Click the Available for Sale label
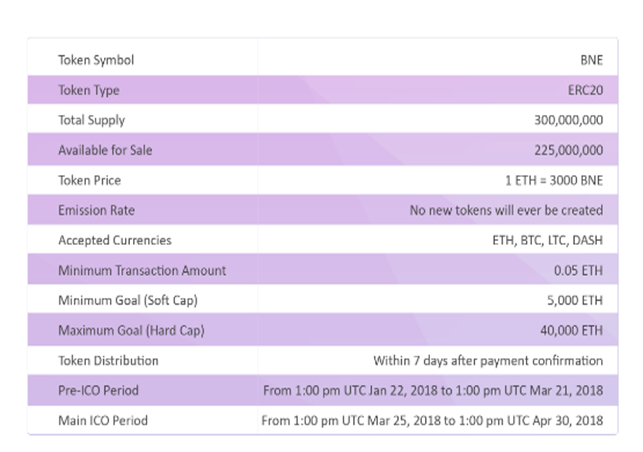The image size is (643, 452). 105,150
